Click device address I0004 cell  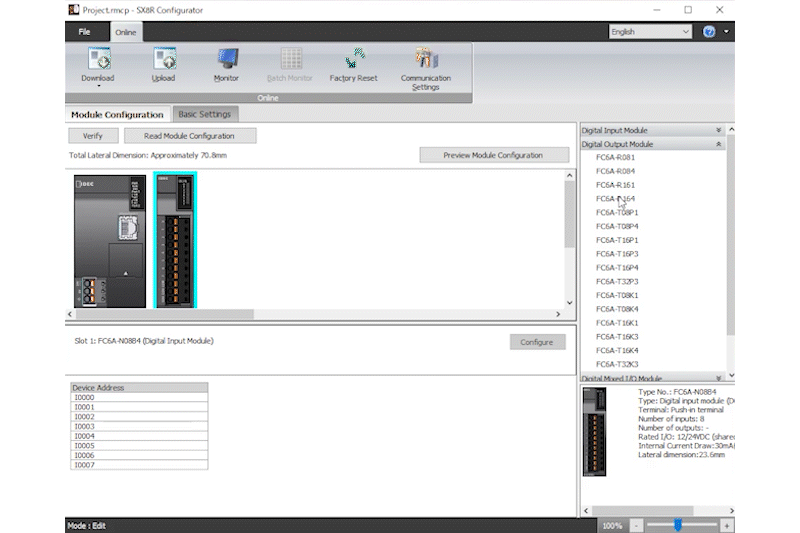139,436
